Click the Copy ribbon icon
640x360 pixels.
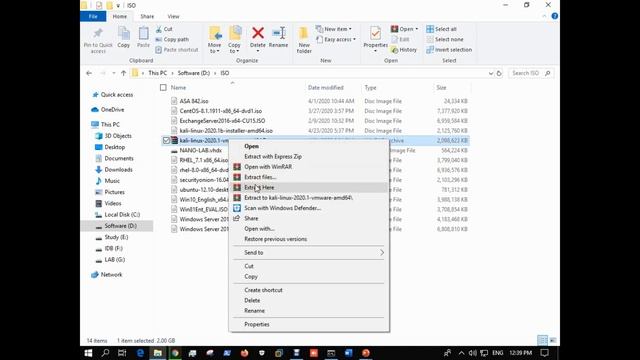[x=124, y=34]
